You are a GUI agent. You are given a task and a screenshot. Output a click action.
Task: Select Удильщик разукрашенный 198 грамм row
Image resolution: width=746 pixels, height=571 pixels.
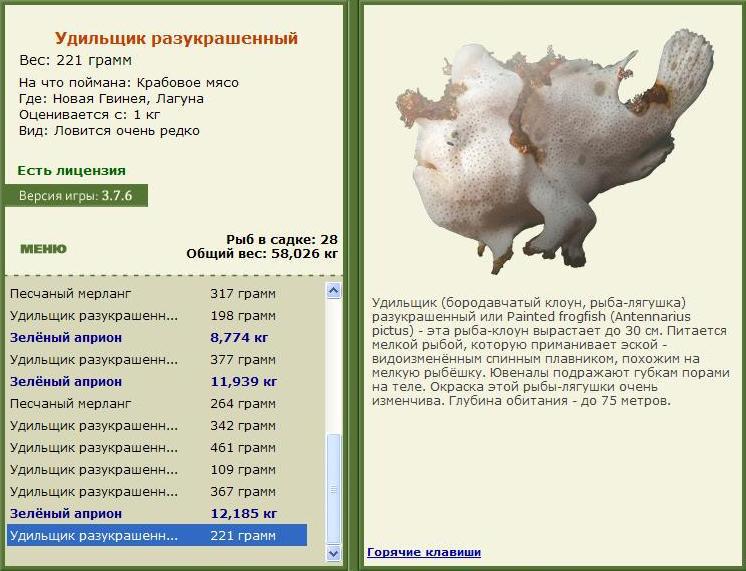coord(157,315)
